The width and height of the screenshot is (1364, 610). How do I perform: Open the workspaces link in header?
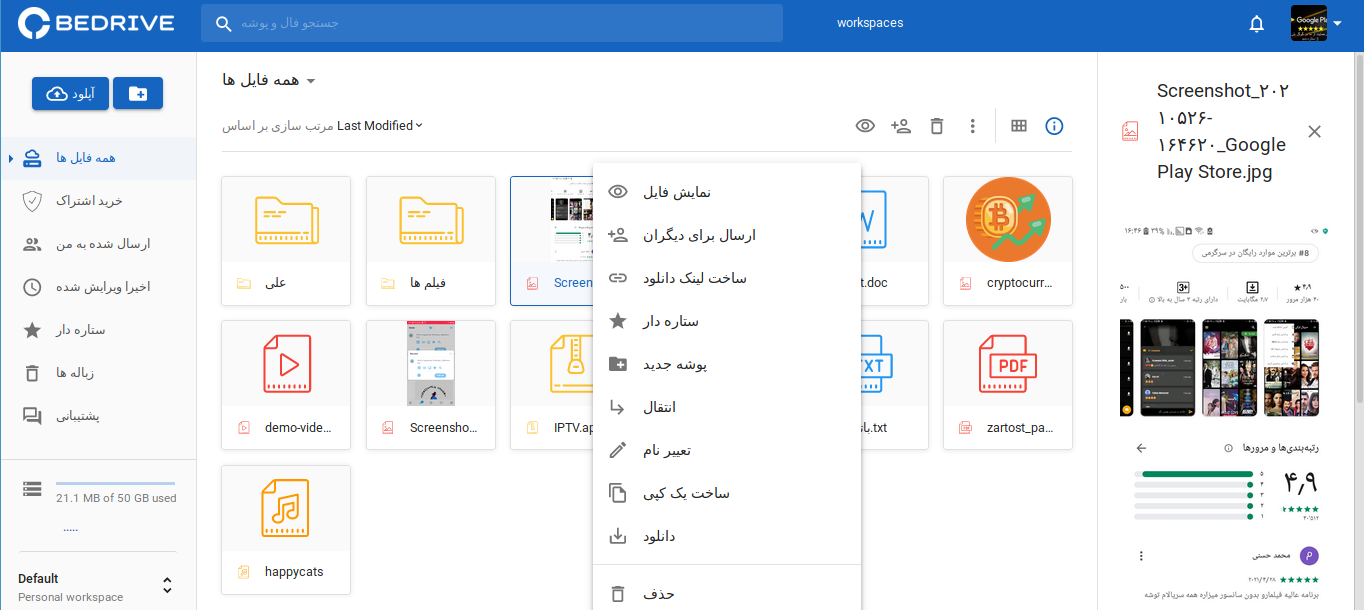click(870, 23)
